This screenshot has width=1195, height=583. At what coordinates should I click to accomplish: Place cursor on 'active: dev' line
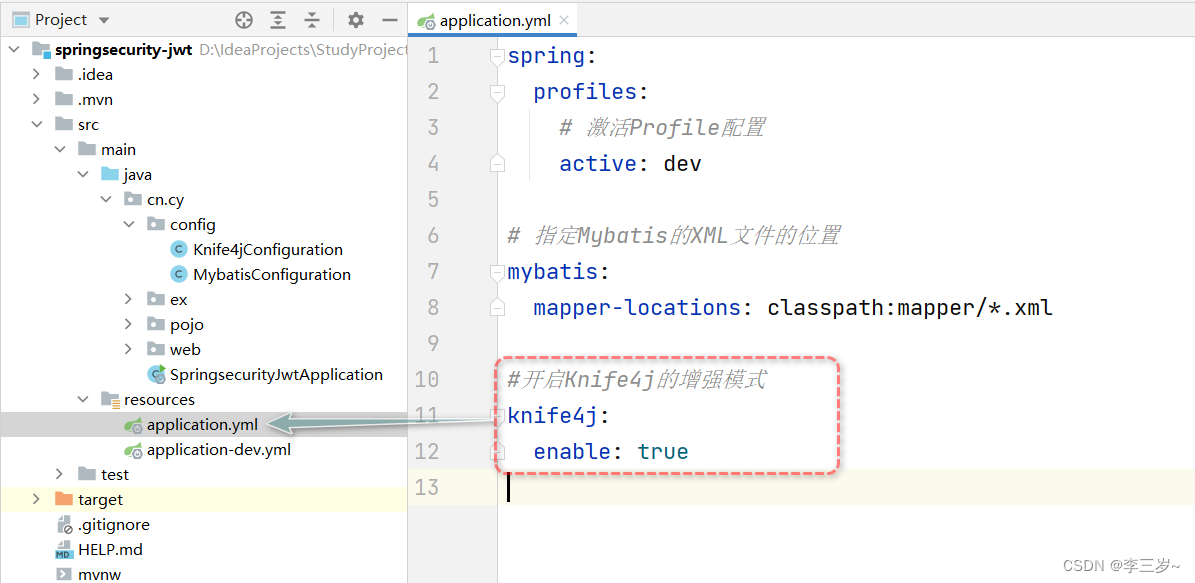pos(630,164)
